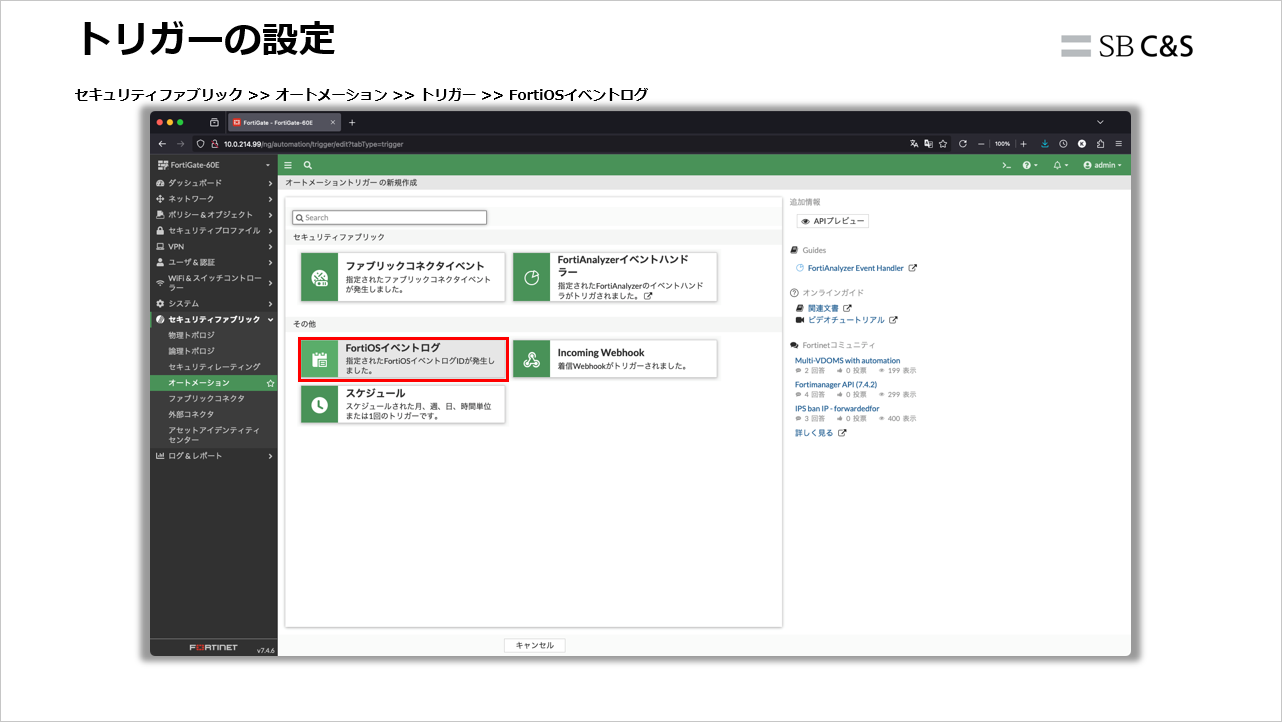Select the FortiGate - FortiGate-60E browser tab
This screenshot has width=1282, height=722.
tap(284, 122)
